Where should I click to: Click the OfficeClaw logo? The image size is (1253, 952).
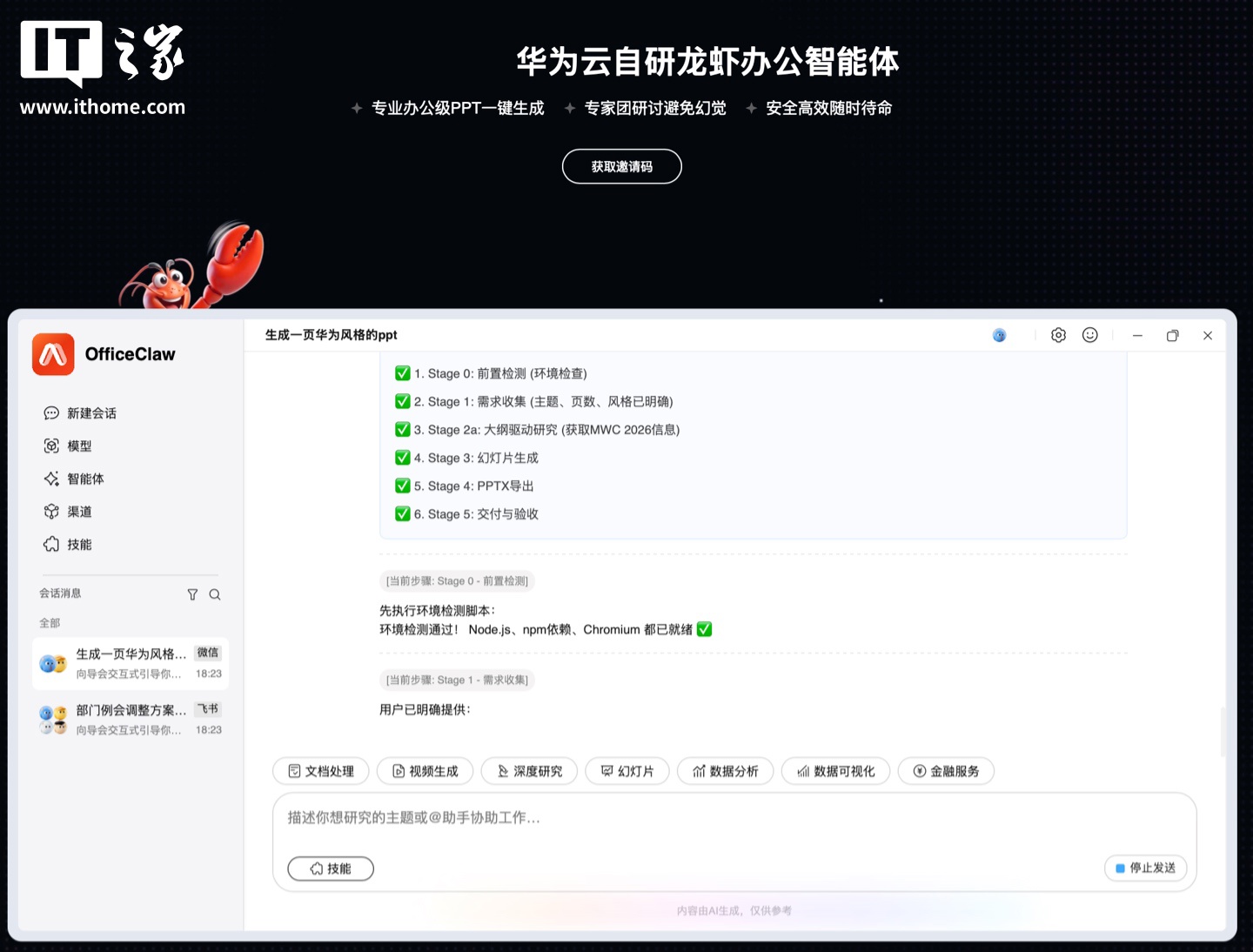tap(53, 354)
